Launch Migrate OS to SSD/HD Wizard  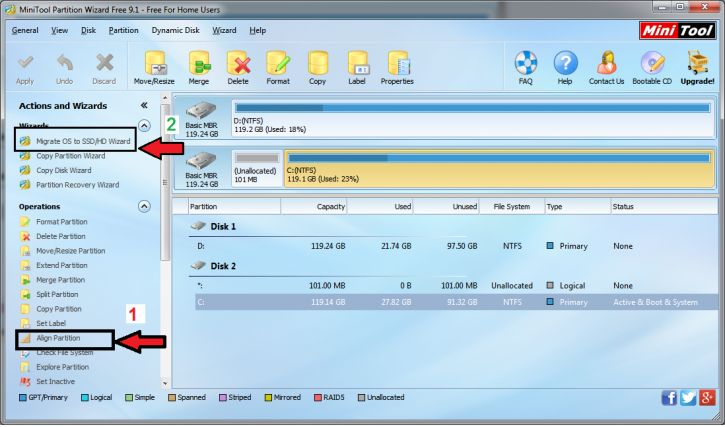(75, 141)
